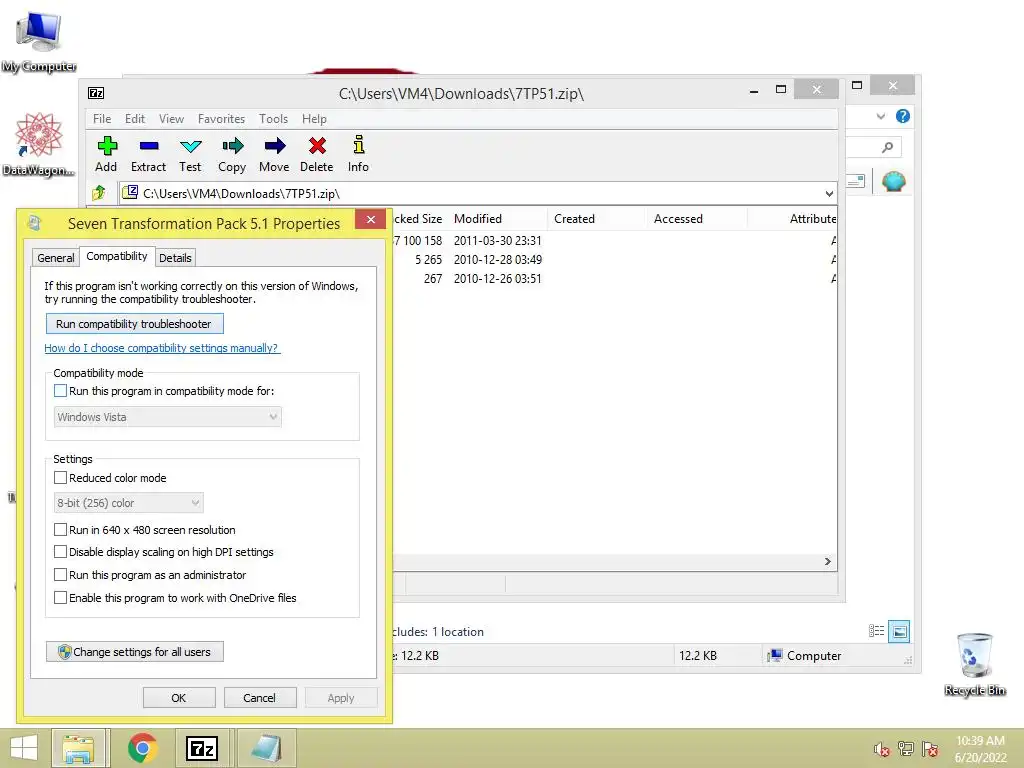Confirm with the OK button
Viewport: 1024px width, 768px height.
(x=179, y=697)
